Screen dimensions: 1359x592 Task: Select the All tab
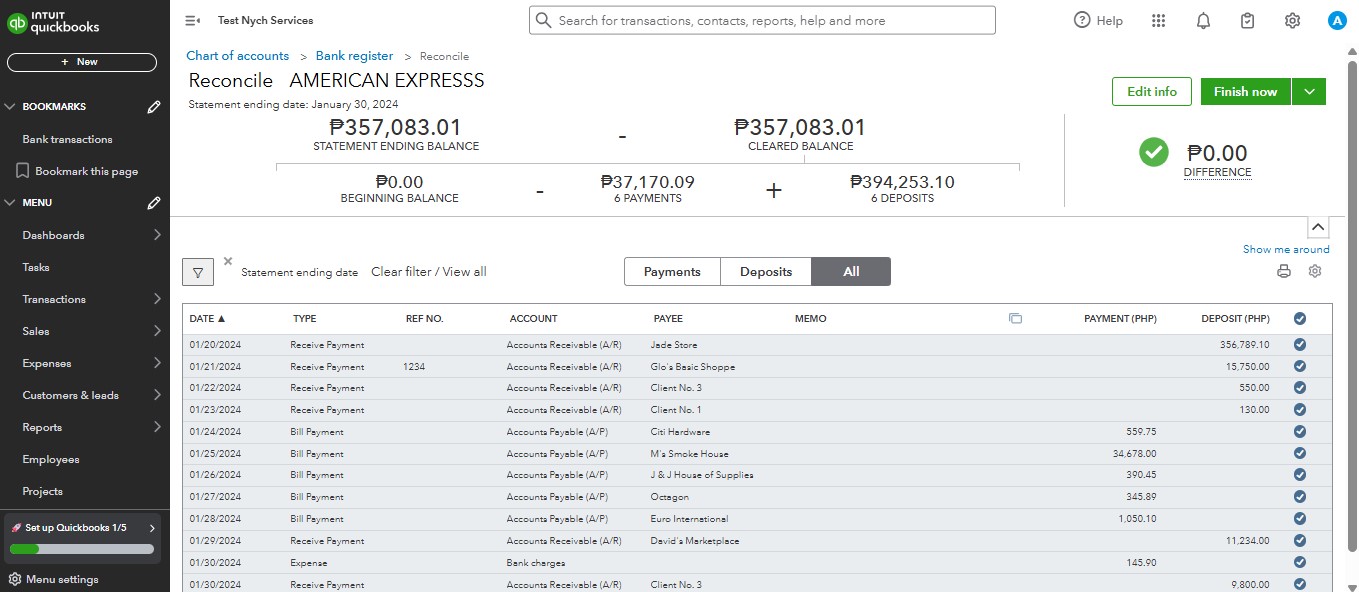pos(851,272)
